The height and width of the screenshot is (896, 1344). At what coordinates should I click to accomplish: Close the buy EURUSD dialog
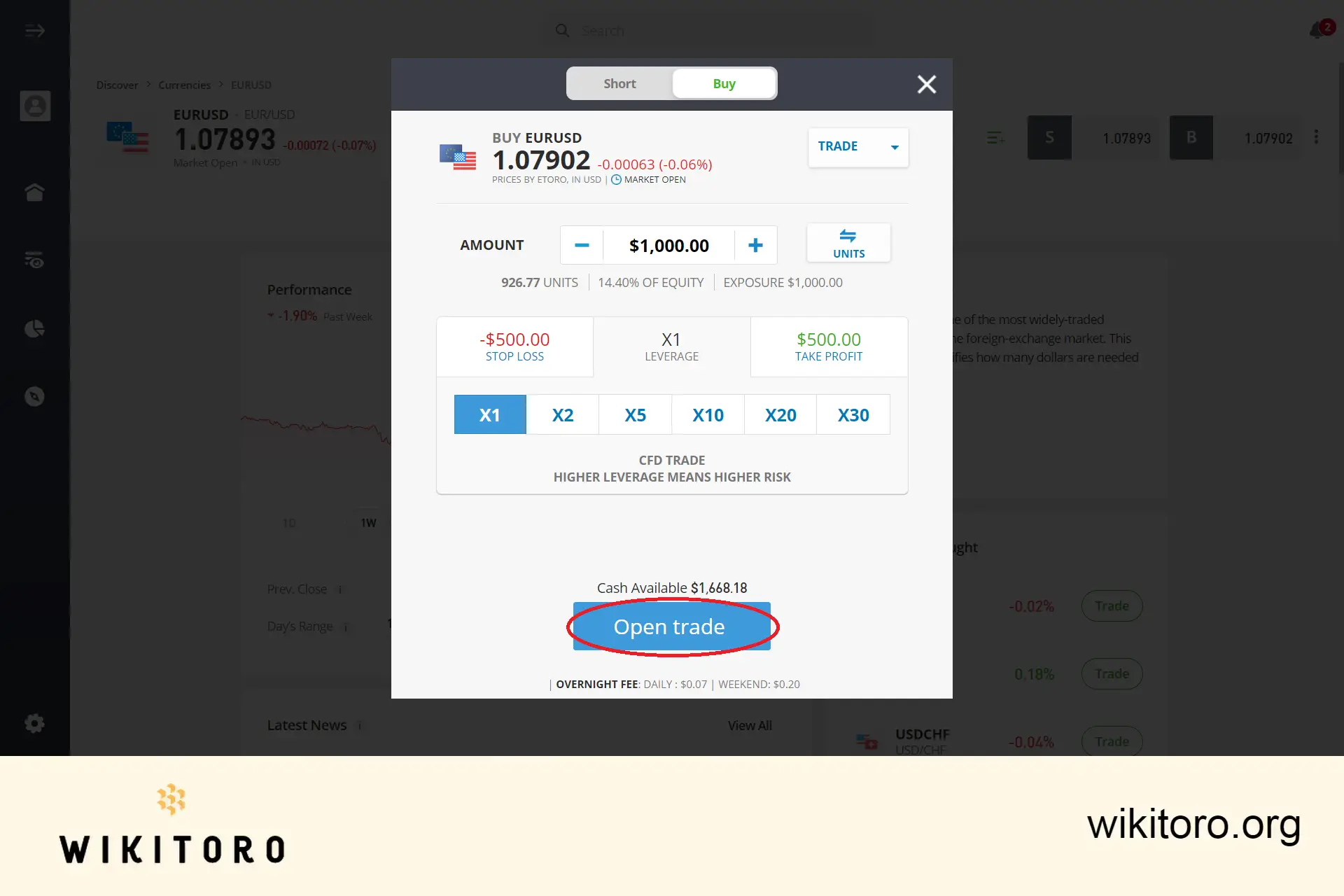926,84
